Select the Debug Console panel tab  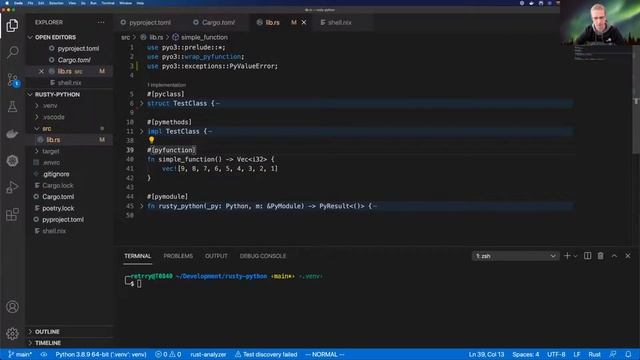[x=263, y=256]
